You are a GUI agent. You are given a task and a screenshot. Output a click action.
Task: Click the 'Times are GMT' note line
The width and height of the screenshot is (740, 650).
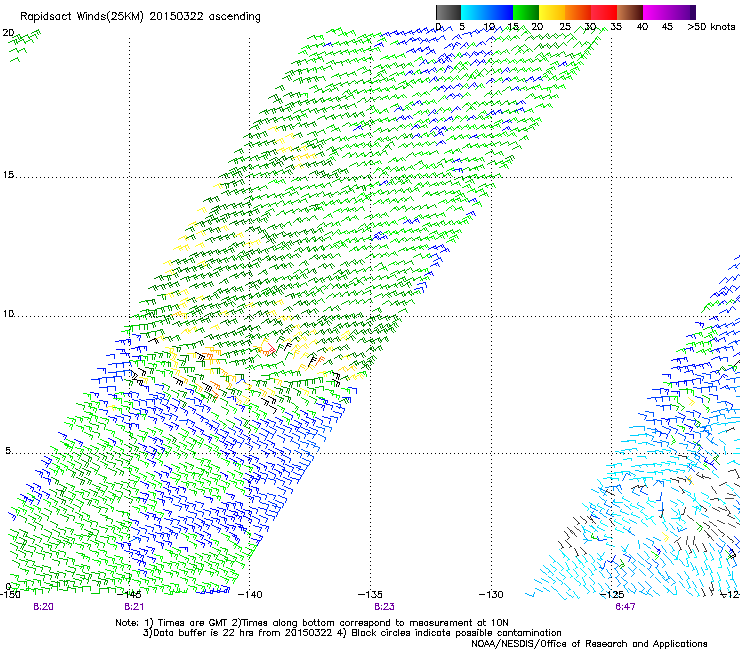[311, 623]
